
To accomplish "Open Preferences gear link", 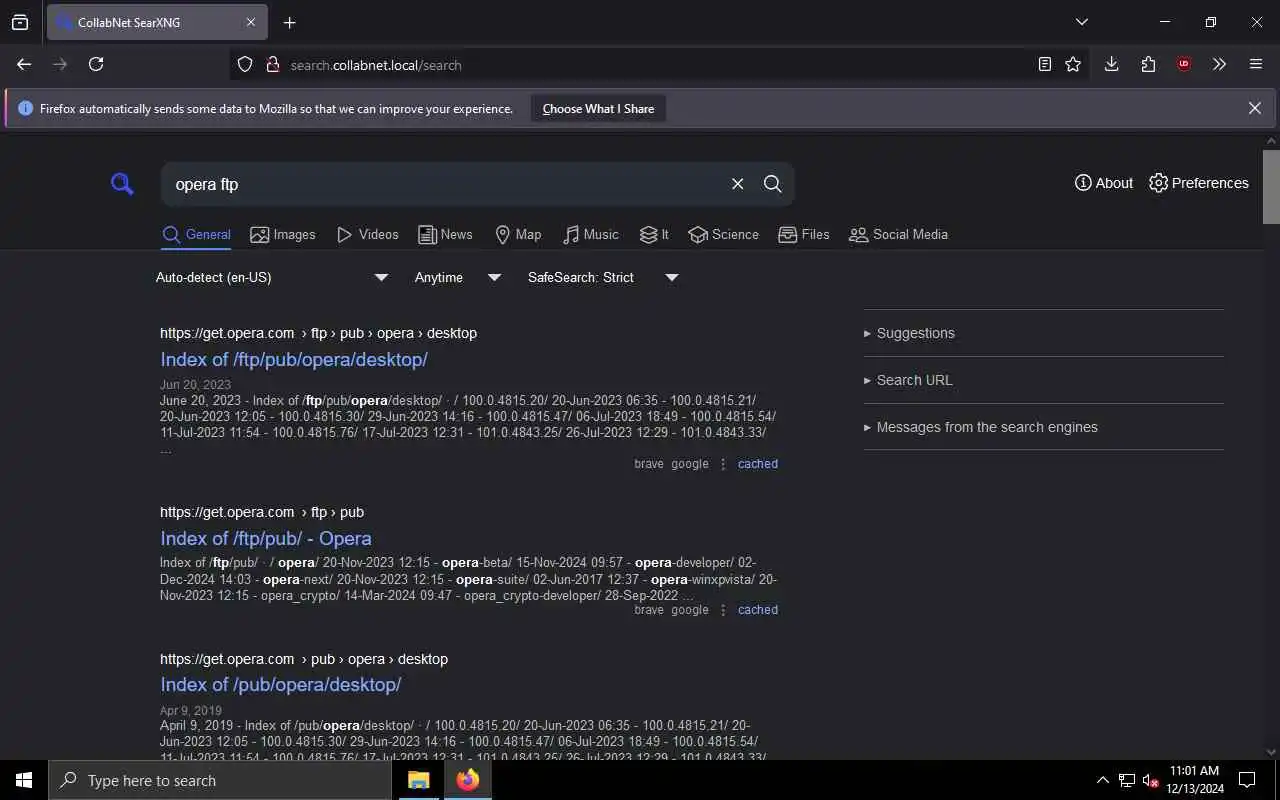I will [1199, 183].
